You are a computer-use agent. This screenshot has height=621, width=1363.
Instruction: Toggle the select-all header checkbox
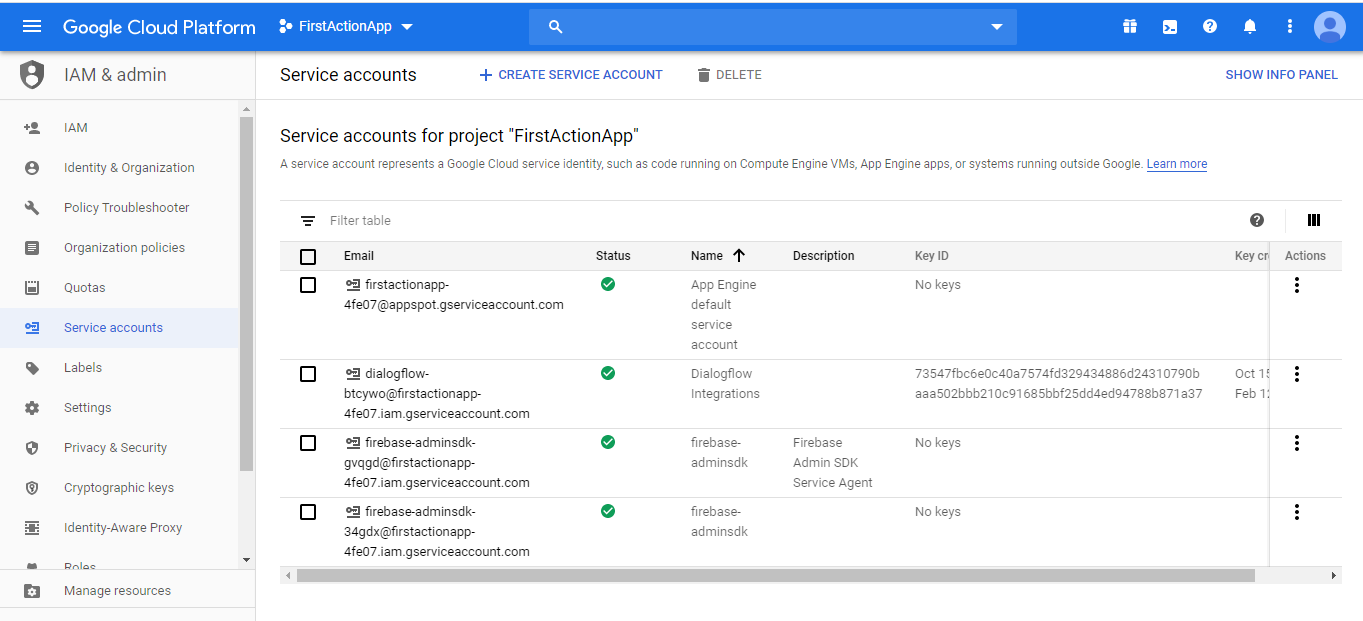308,256
